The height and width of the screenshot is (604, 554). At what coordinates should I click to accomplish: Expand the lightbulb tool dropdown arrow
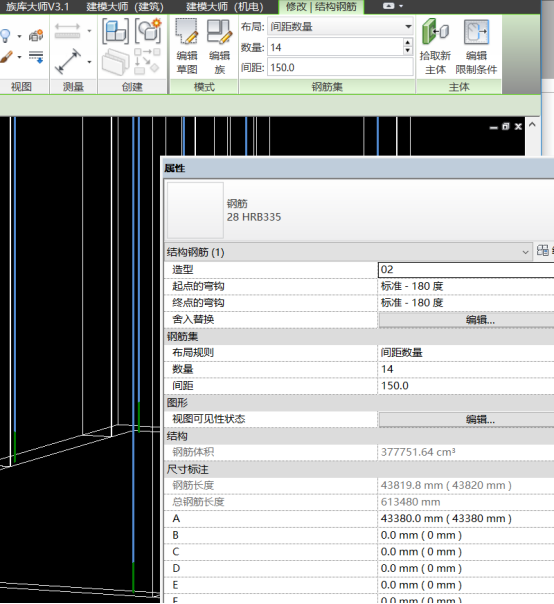[19, 37]
